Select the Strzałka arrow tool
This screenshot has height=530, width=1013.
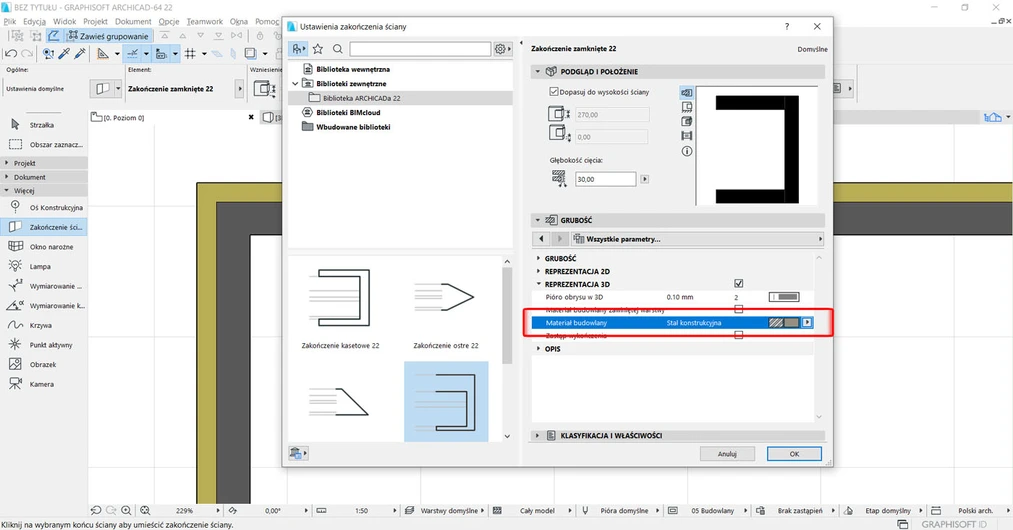[x=41, y=125]
